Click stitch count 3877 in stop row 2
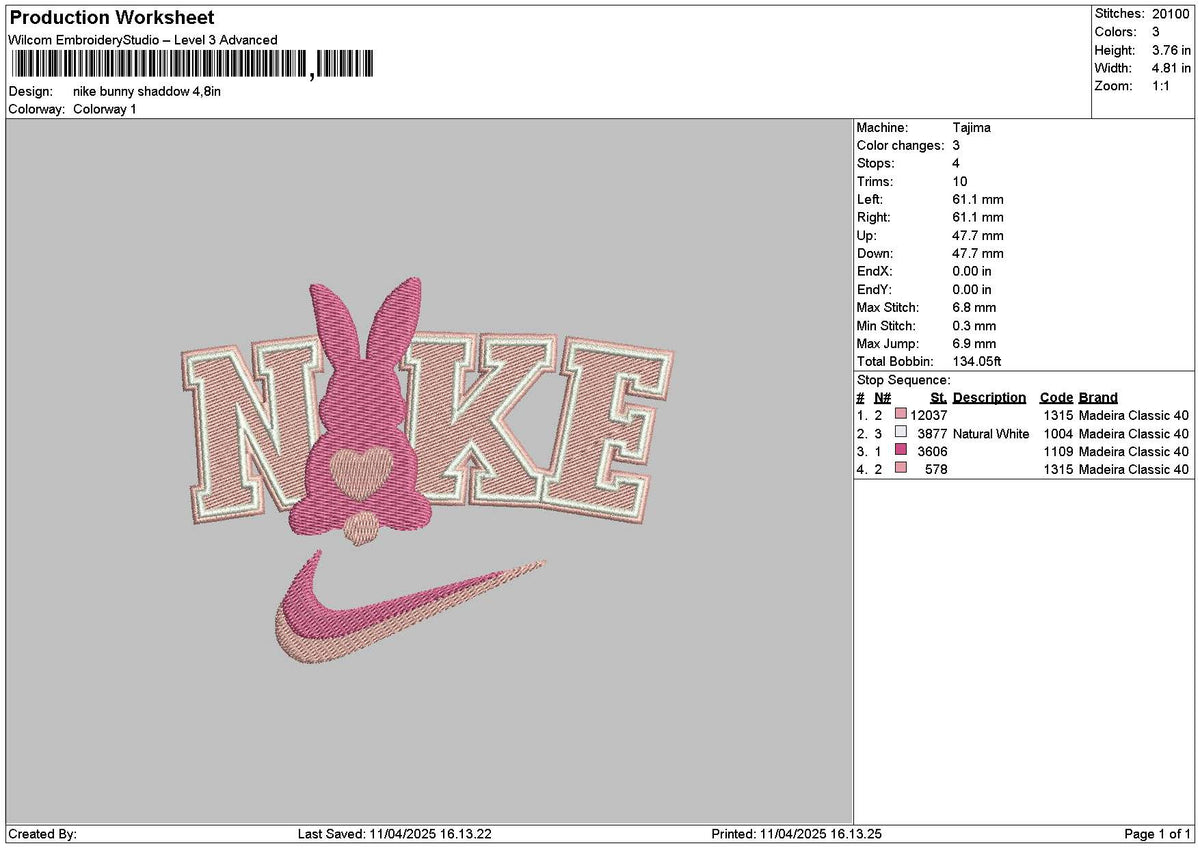Screen dimensions: 1200x848 (x=932, y=433)
